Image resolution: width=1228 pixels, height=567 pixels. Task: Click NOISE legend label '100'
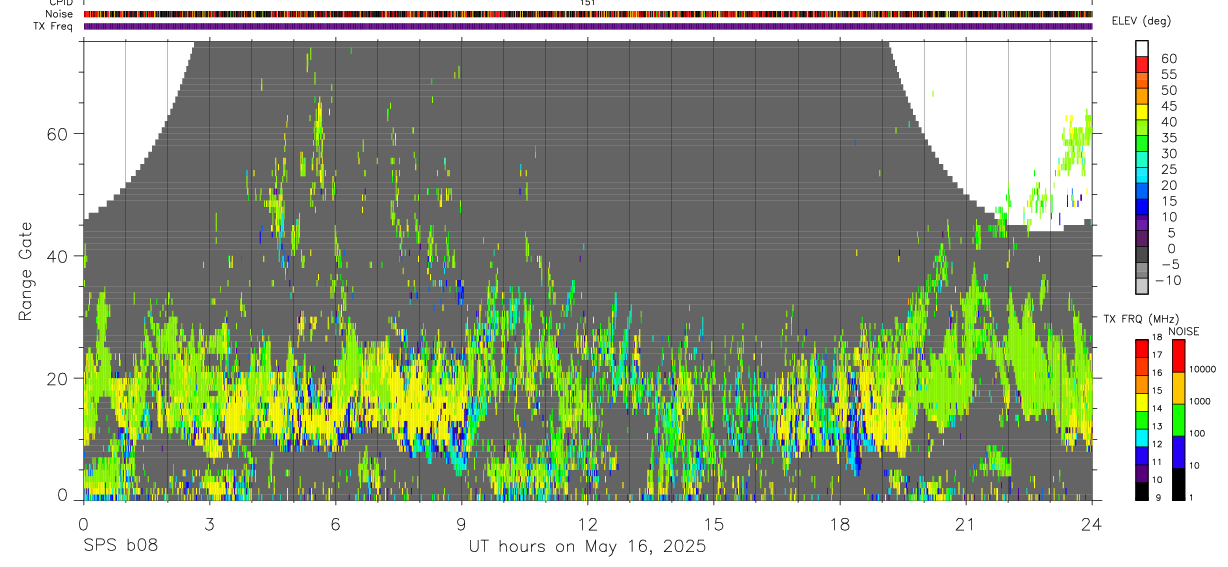coord(1197,433)
